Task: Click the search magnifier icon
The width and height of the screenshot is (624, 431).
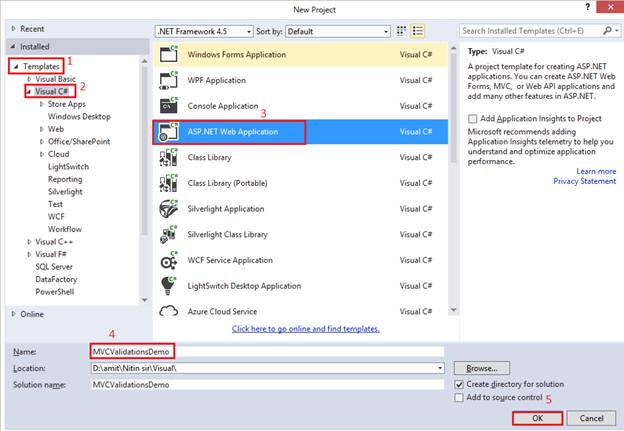Action: point(607,31)
